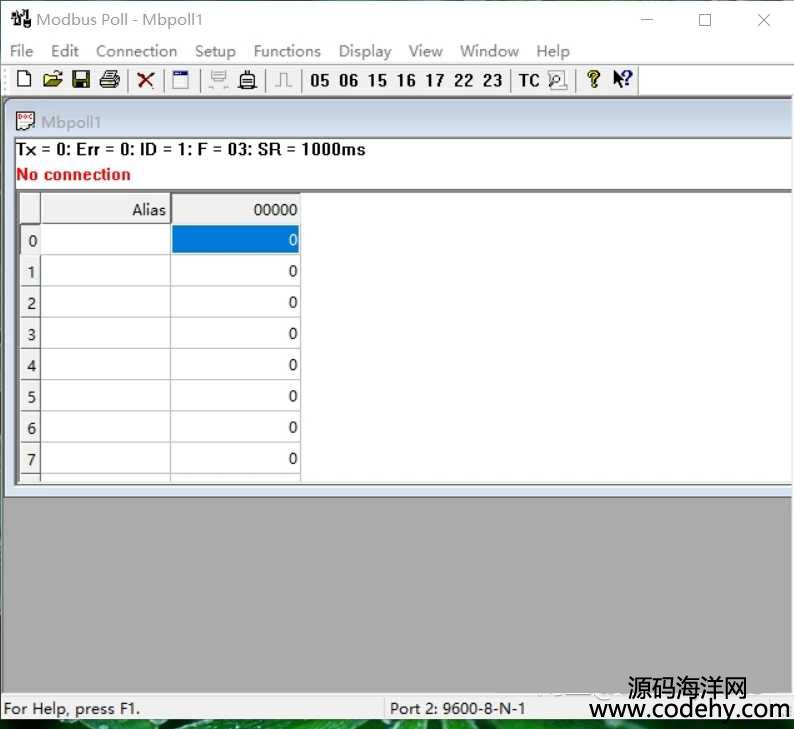Viewport: 794px width, 729px height.
Task: Click the 00000 column header
Action: (x=236, y=209)
